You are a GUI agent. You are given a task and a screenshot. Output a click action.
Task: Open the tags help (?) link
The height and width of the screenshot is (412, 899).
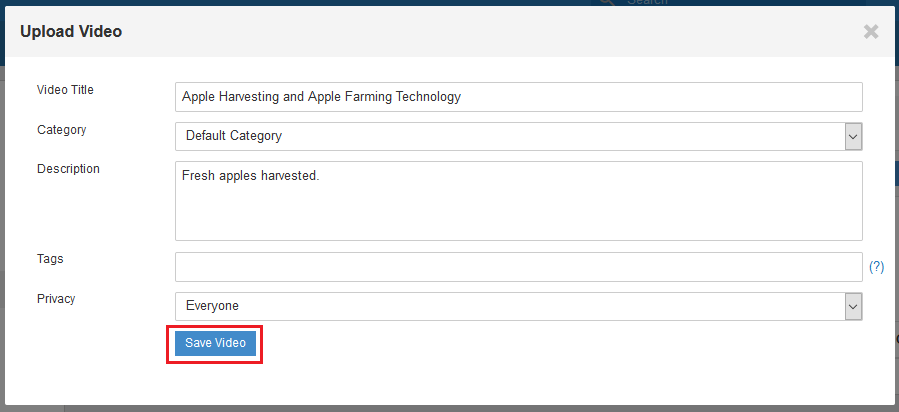pyautogui.click(x=877, y=267)
